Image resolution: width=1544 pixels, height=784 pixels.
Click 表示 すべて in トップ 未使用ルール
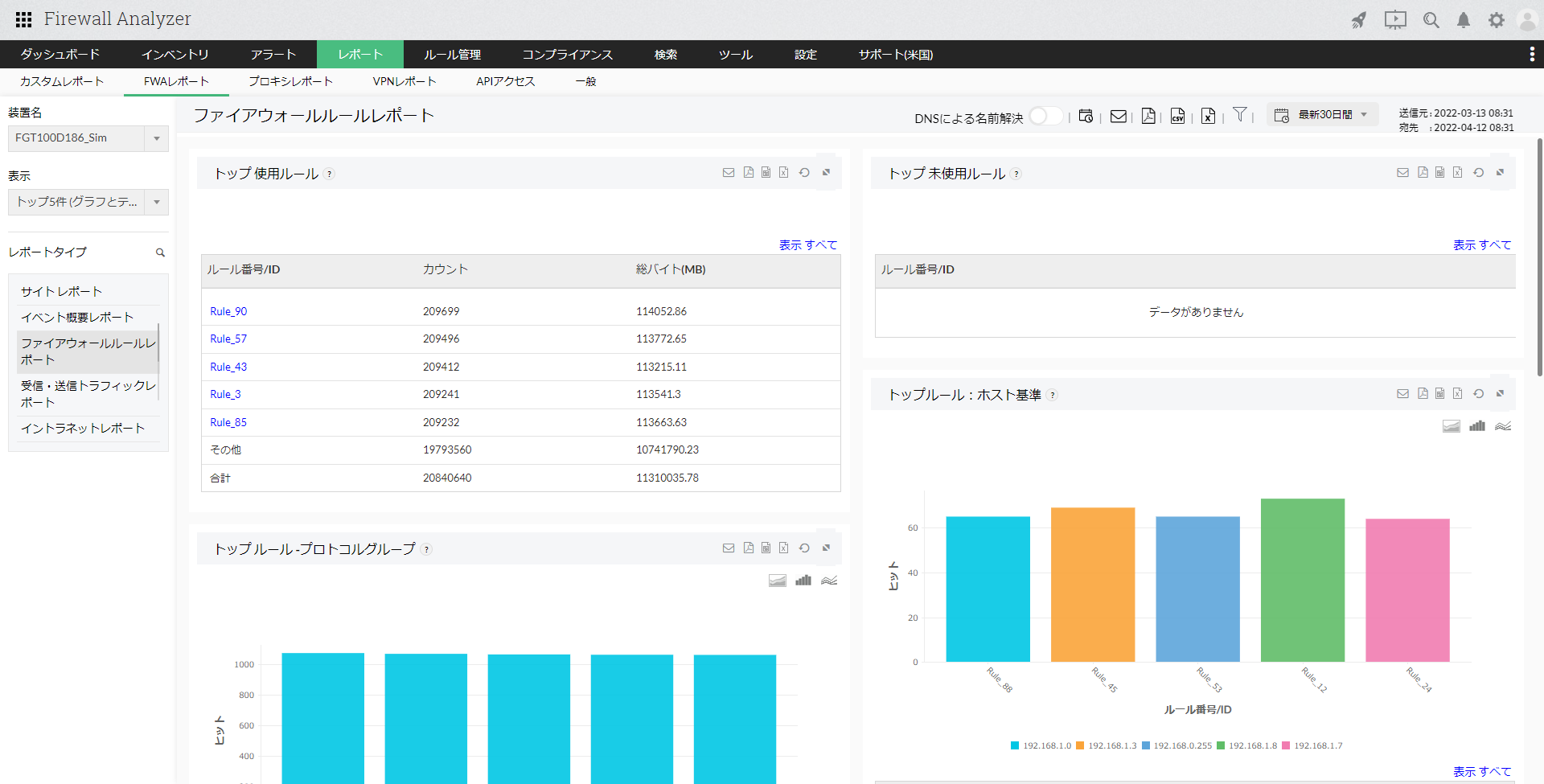[1481, 245]
